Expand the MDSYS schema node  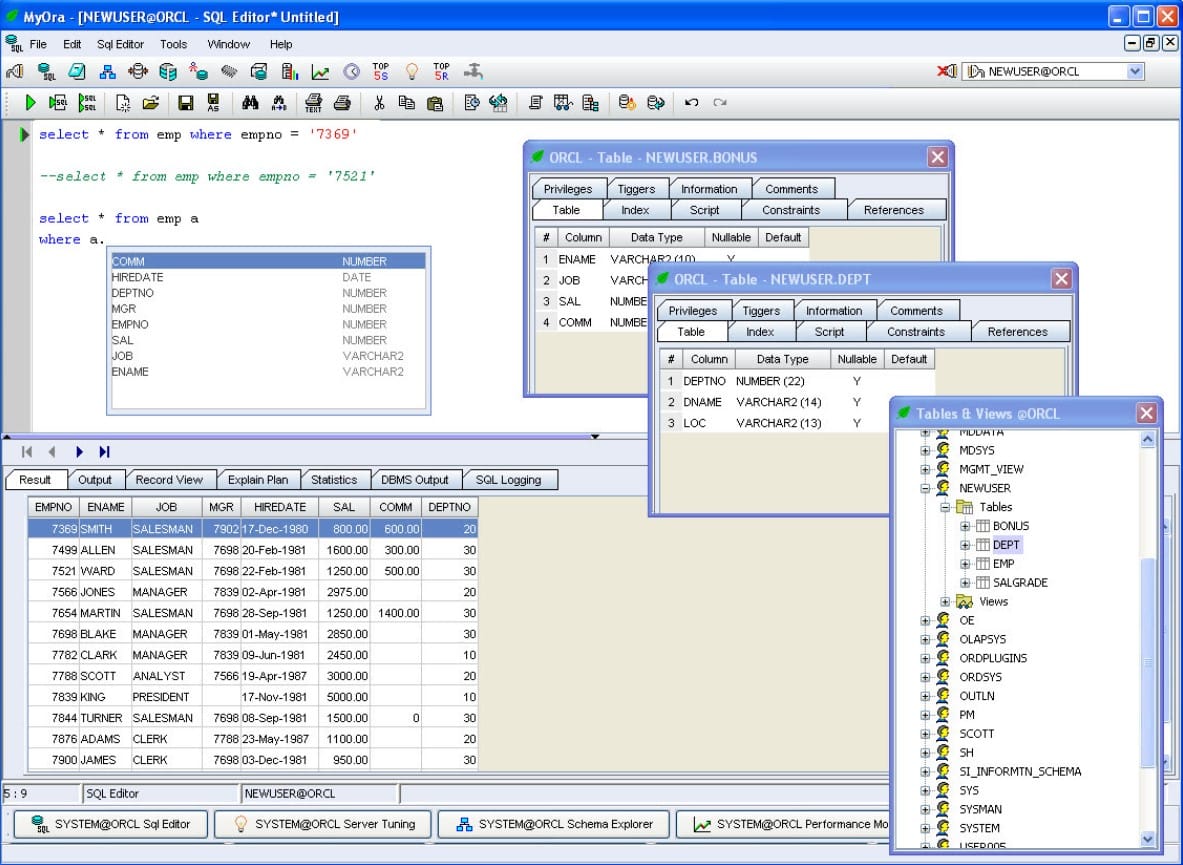(x=925, y=450)
